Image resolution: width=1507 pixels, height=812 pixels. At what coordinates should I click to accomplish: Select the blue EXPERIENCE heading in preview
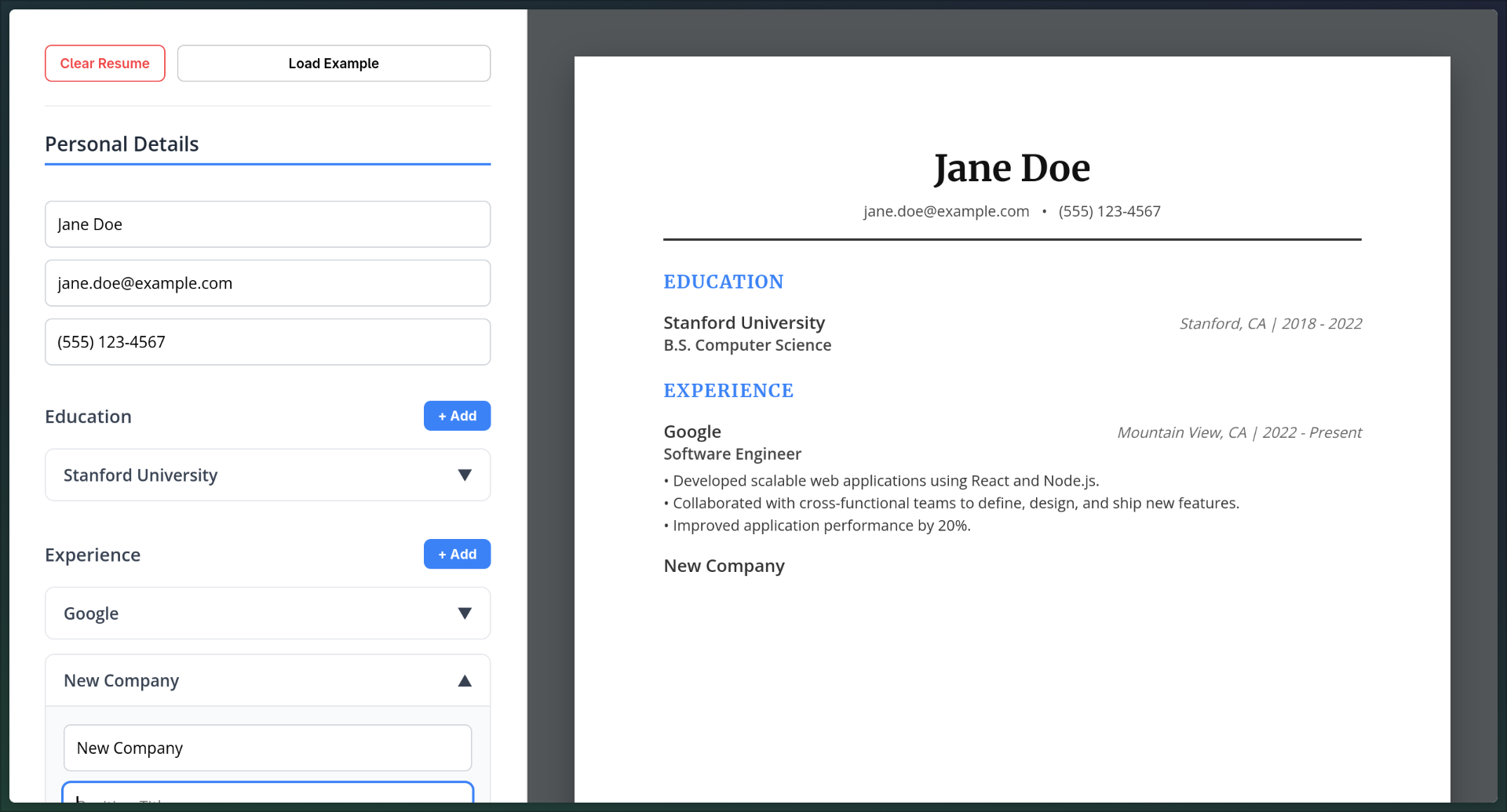tap(728, 391)
